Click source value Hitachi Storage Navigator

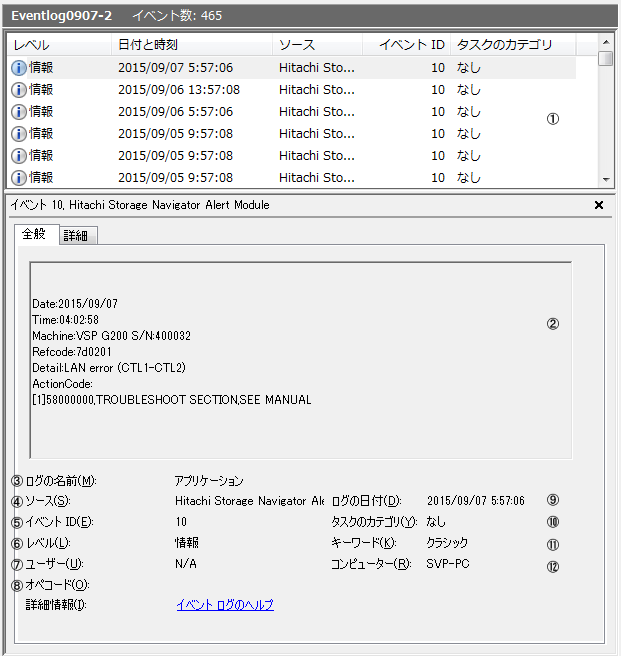coord(249,501)
